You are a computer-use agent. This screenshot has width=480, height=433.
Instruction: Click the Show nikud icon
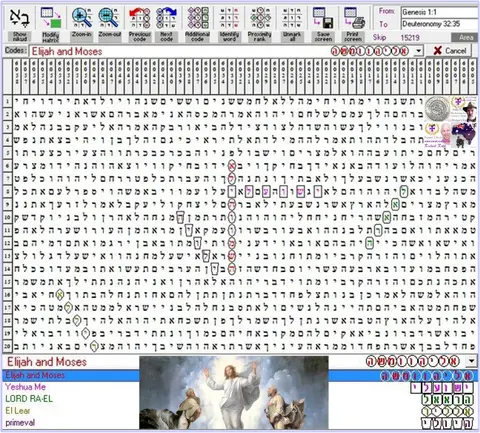[x=20, y=17]
